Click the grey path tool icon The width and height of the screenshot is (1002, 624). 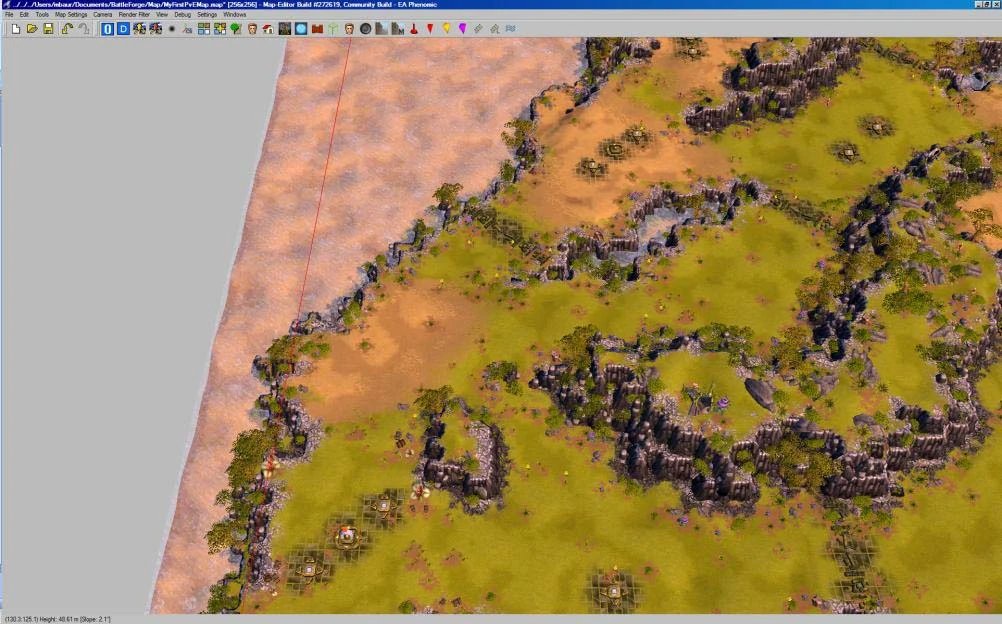(495, 29)
